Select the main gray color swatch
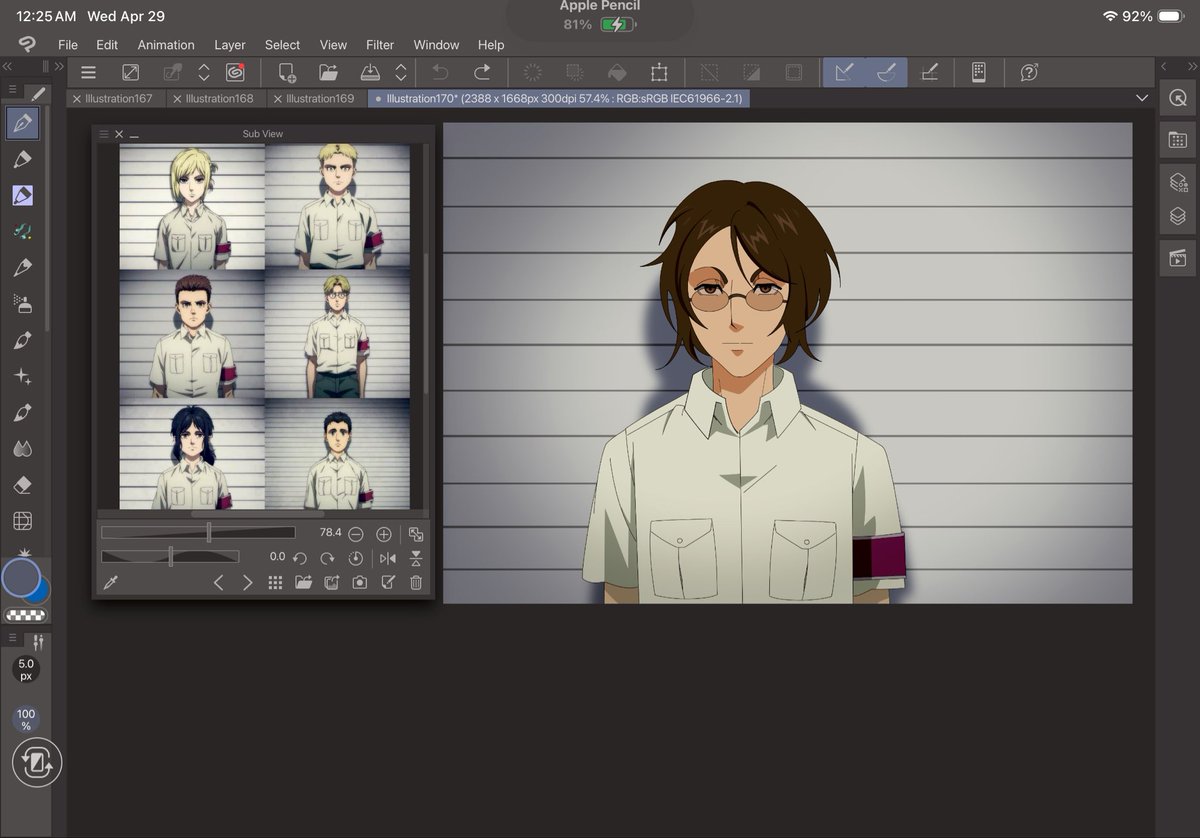 point(20,578)
